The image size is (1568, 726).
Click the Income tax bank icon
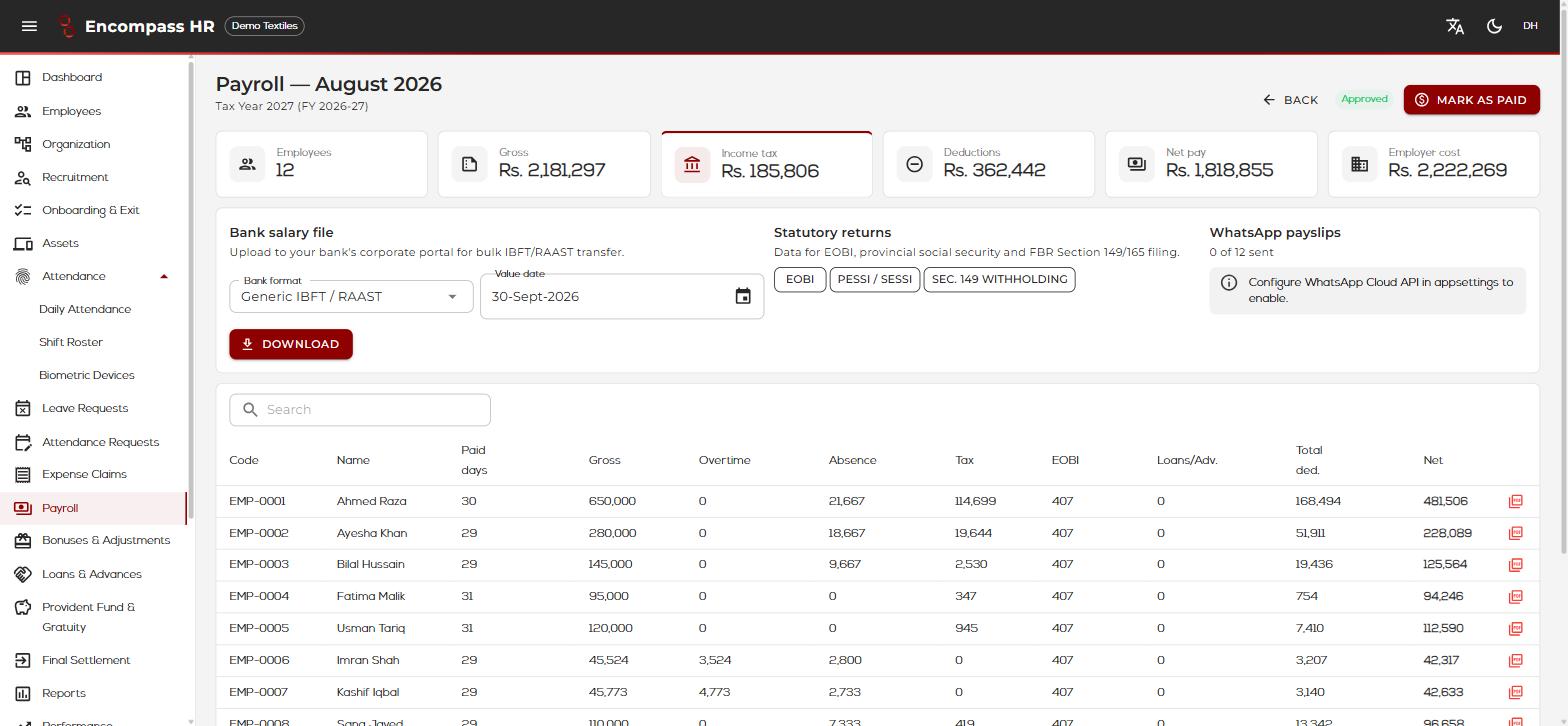(692, 164)
